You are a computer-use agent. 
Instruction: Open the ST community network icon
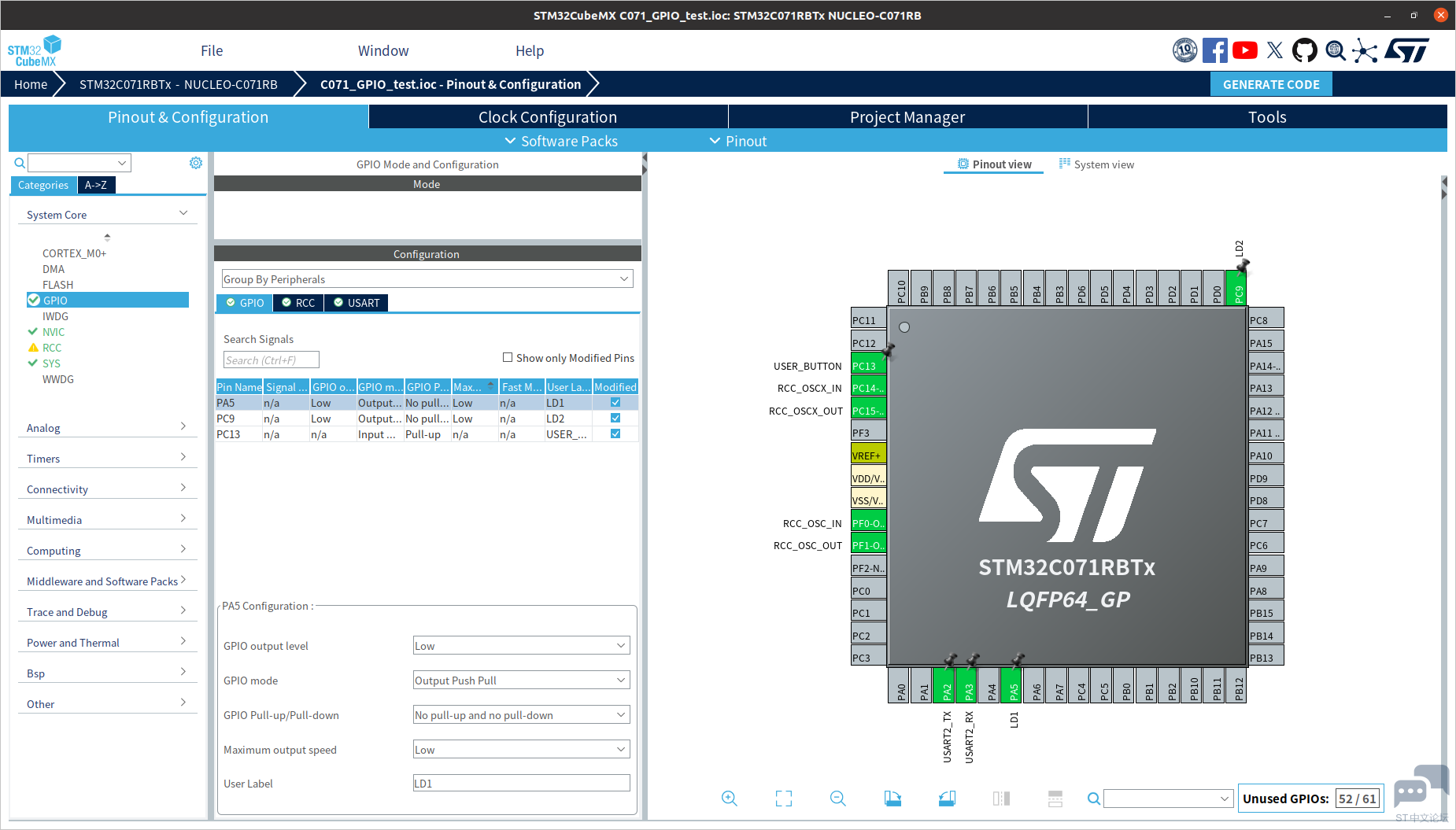point(1365,51)
